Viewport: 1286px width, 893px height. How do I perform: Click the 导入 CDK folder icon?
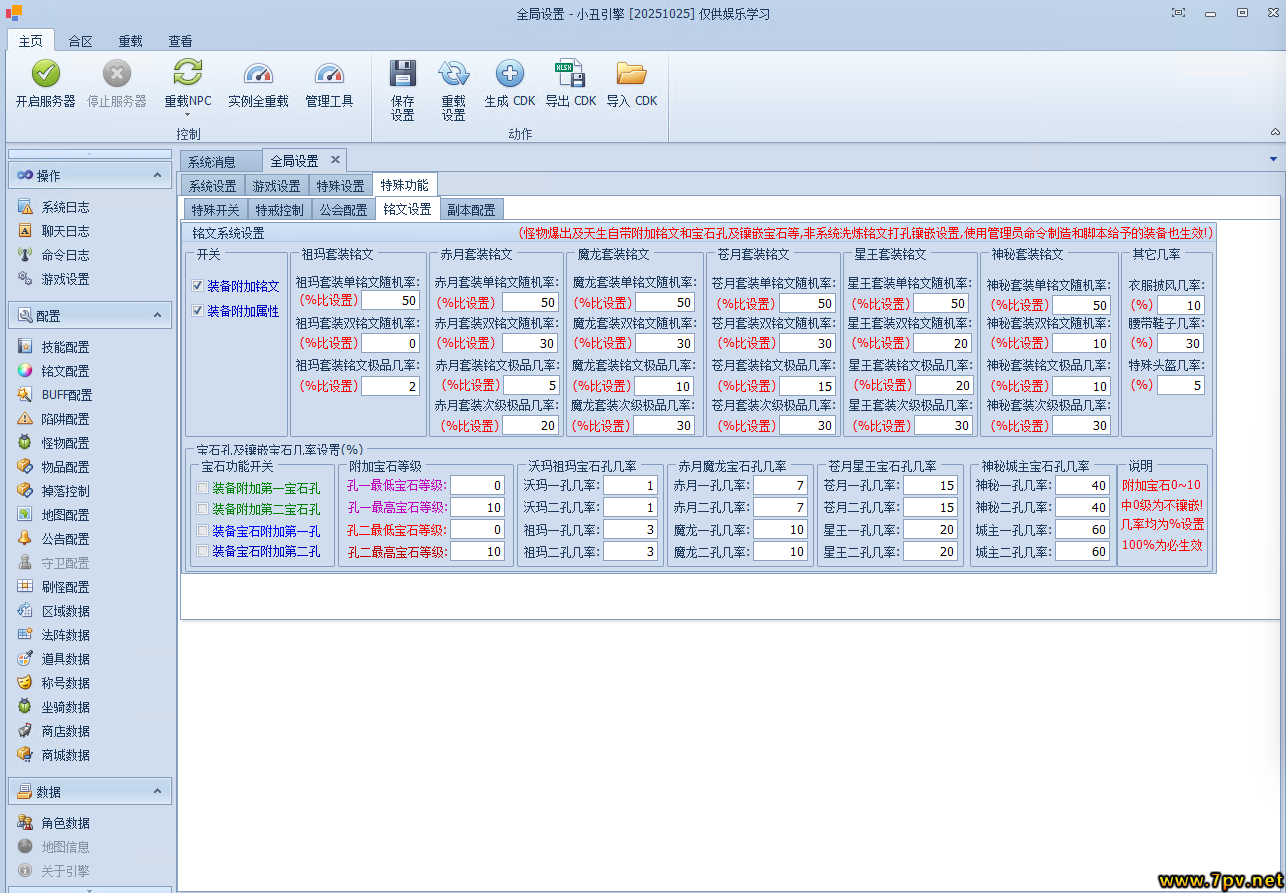coord(631,74)
